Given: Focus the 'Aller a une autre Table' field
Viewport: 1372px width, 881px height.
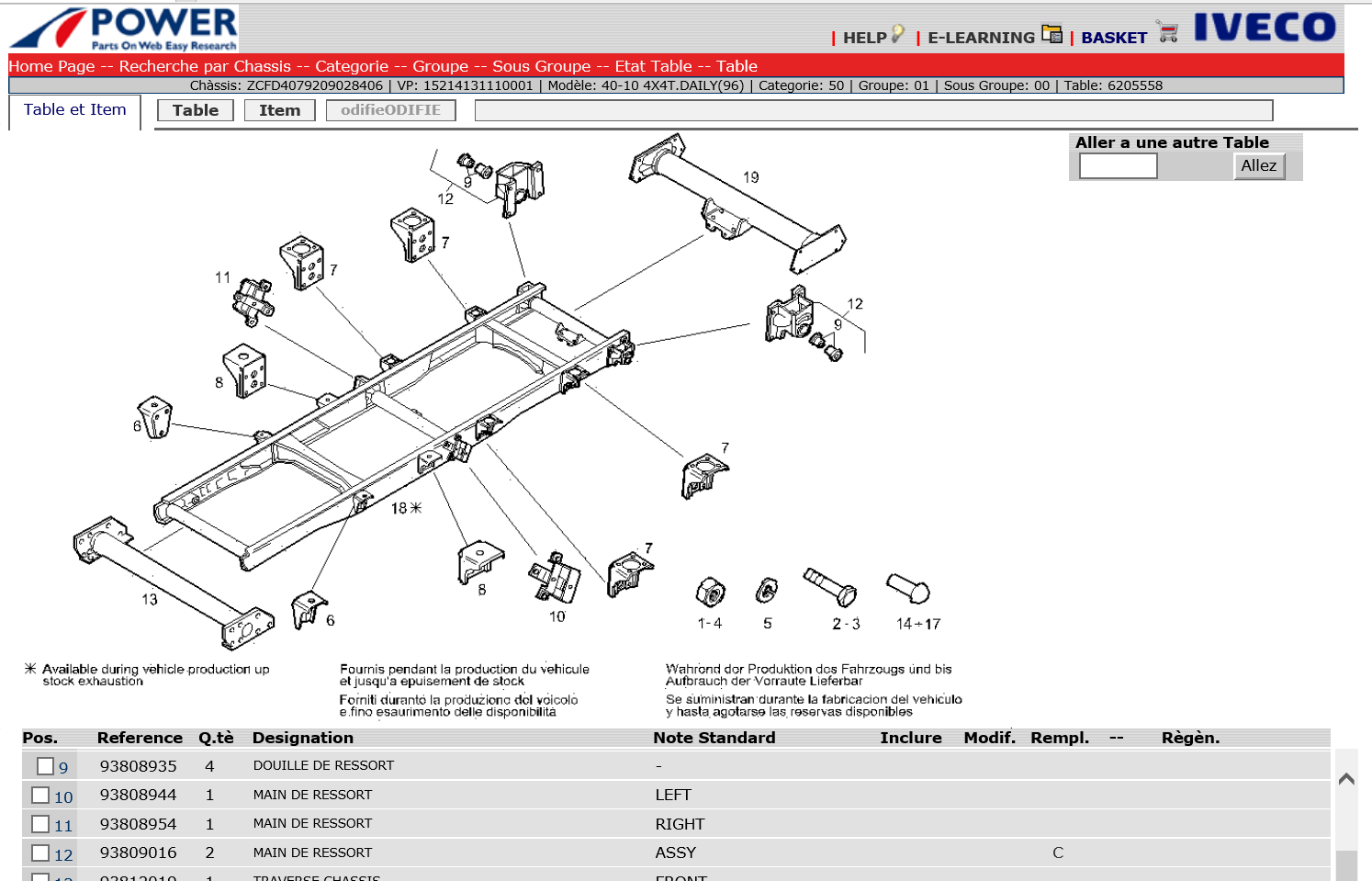Looking at the screenshot, I should (x=1118, y=166).
